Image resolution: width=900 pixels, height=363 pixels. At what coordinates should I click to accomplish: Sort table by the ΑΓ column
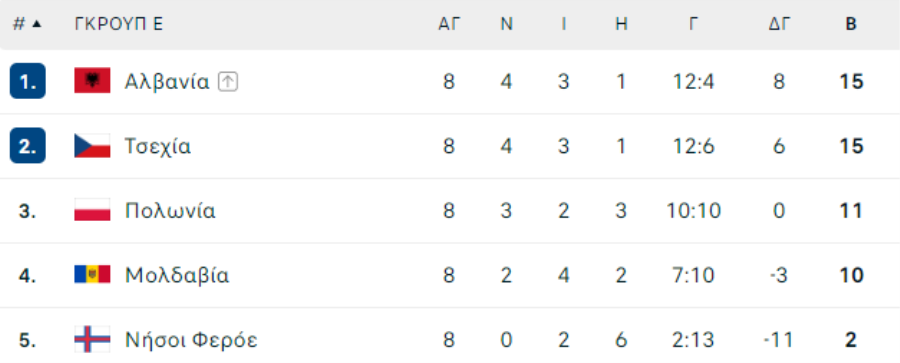pyautogui.click(x=449, y=24)
